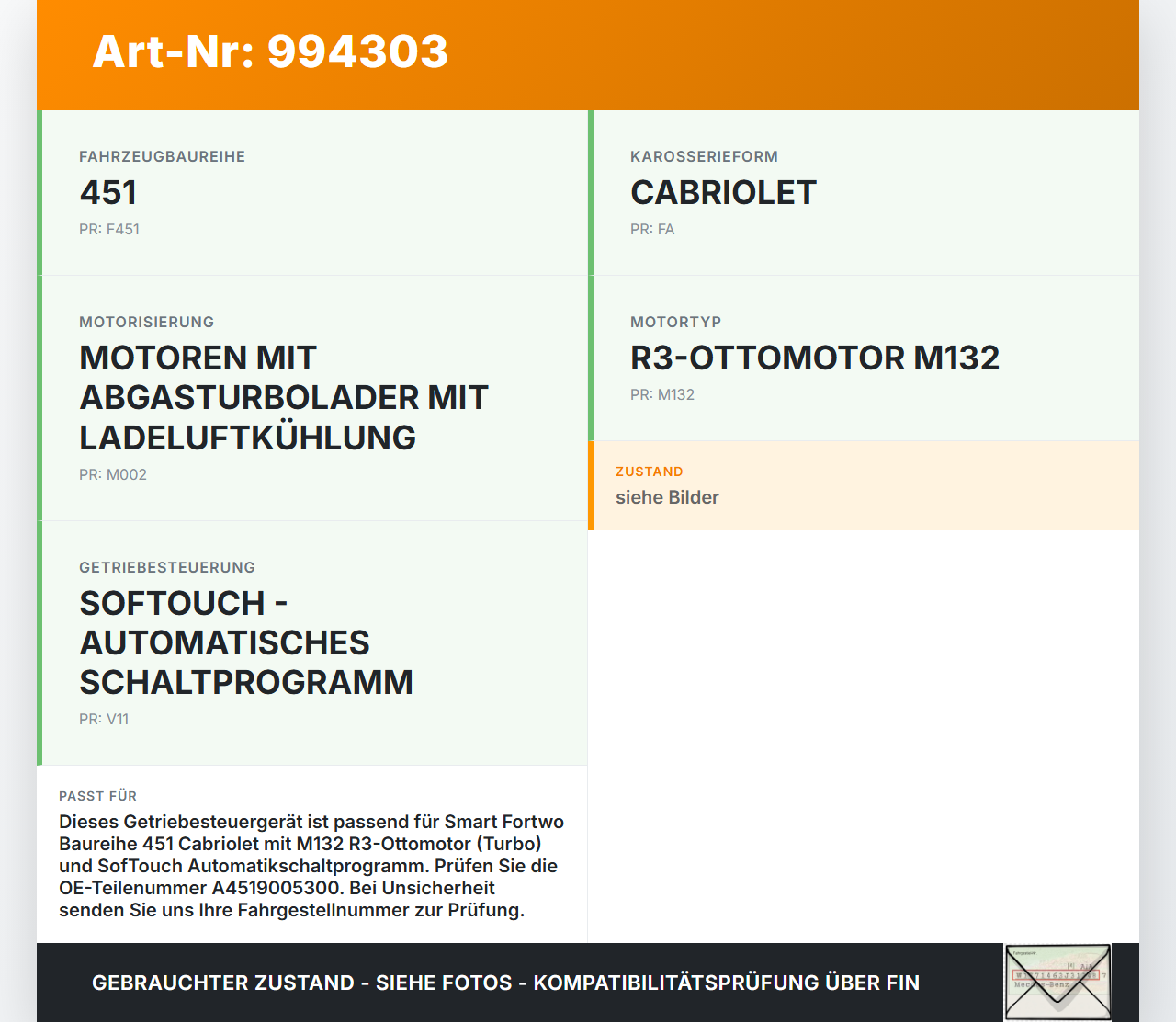Click the PR: F451 code
Screen dimensions: 1176x1023
click(109, 229)
